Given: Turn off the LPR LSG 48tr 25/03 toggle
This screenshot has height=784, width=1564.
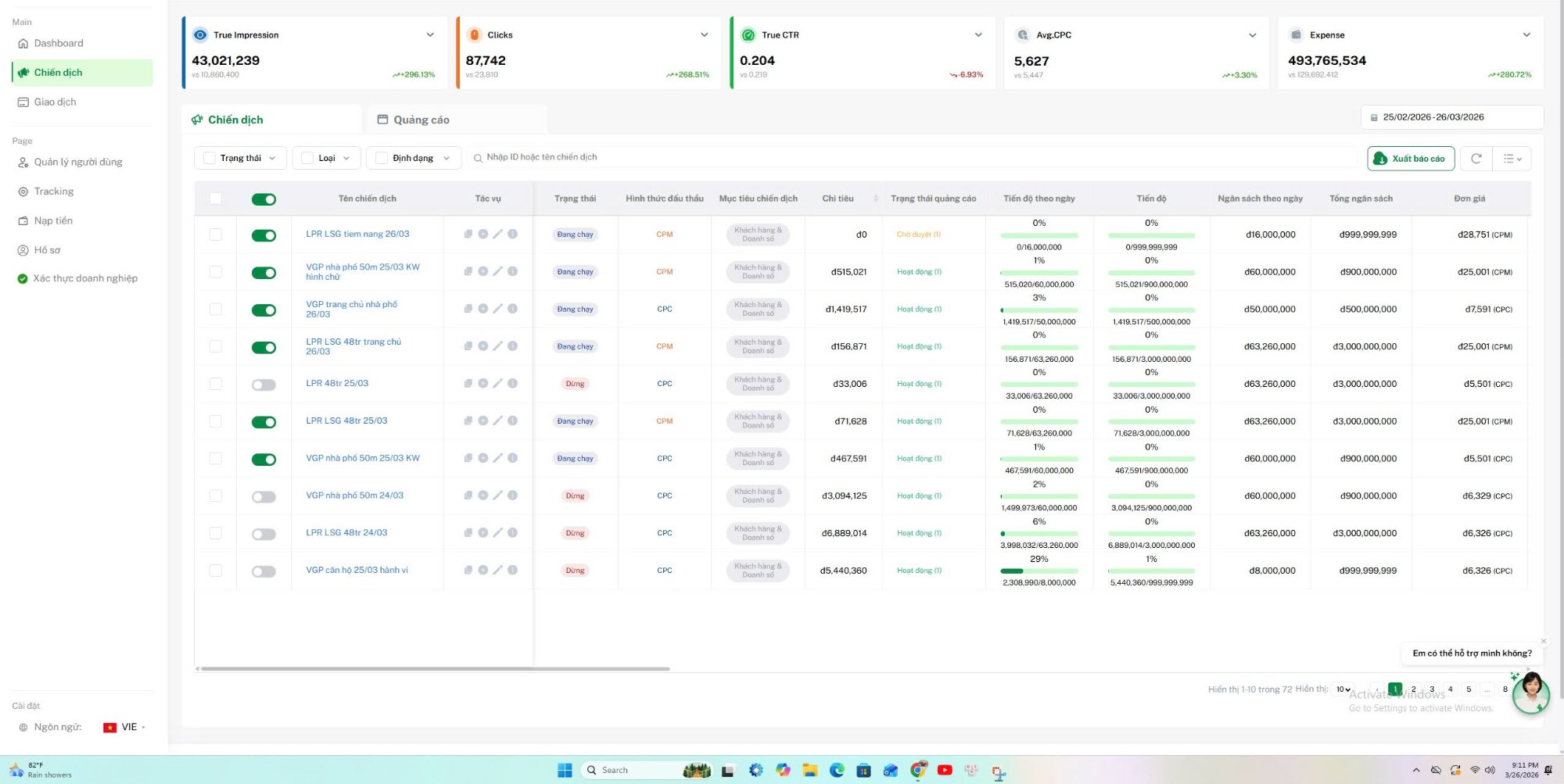Looking at the screenshot, I should [x=264, y=421].
